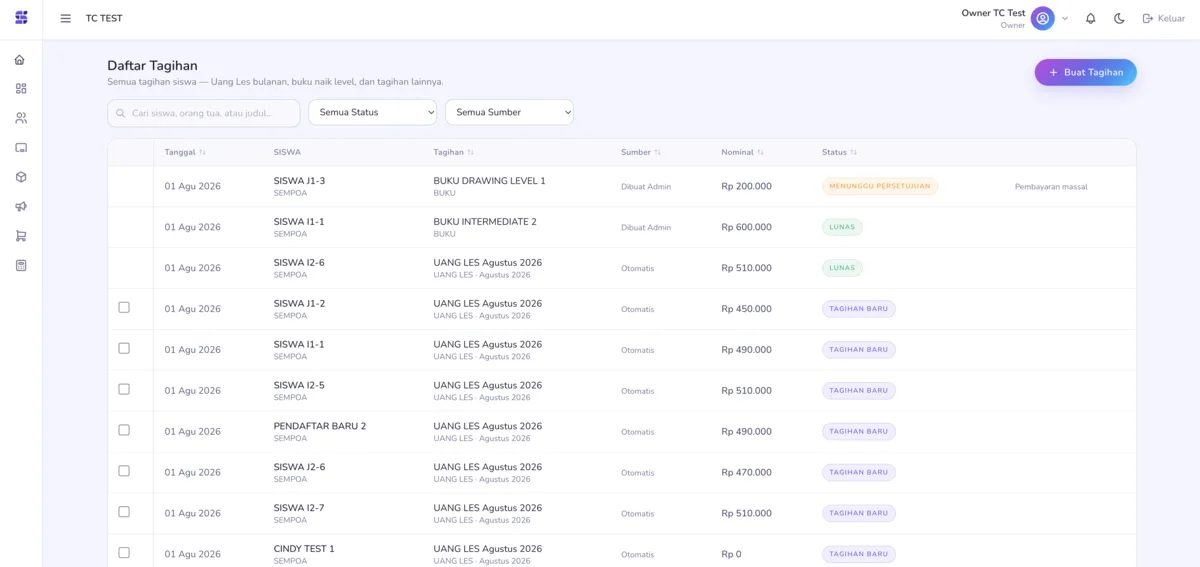This screenshot has height=567, width=1200.
Task: Click the BUKU INTERMEDIATE 2 bill title
Action: pyautogui.click(x=485, y=222)
